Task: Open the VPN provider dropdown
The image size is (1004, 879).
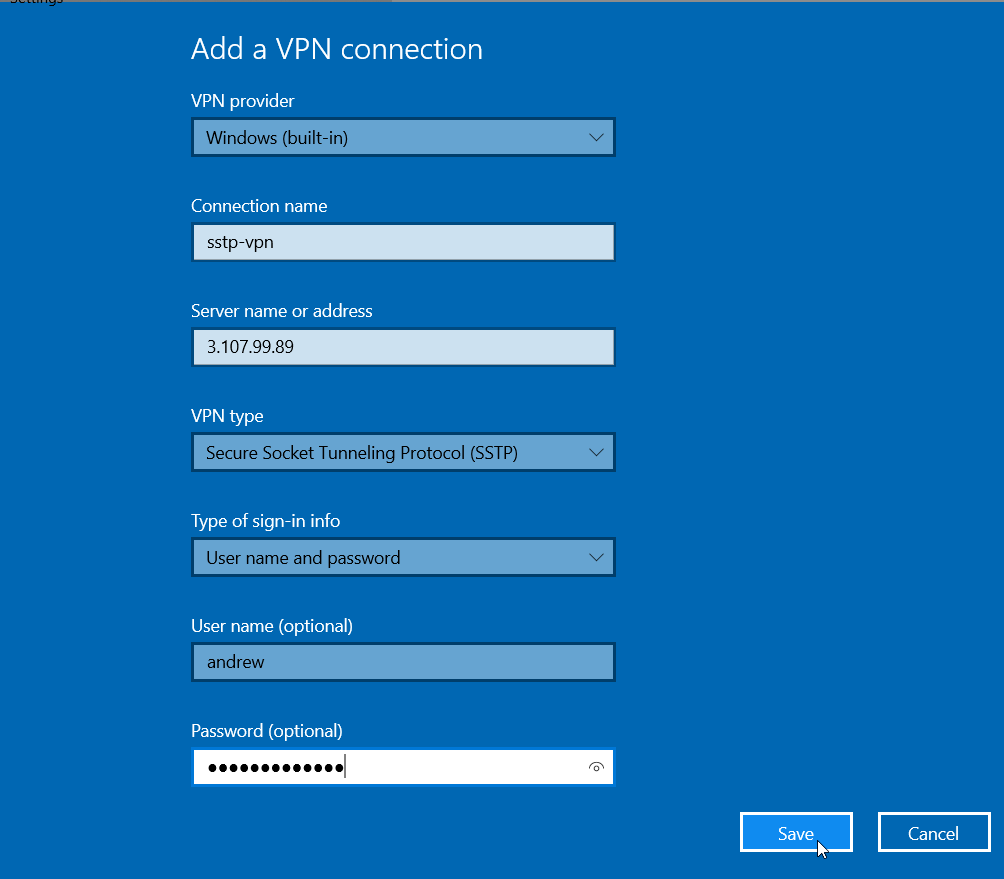Action: [x=403, y=137]
